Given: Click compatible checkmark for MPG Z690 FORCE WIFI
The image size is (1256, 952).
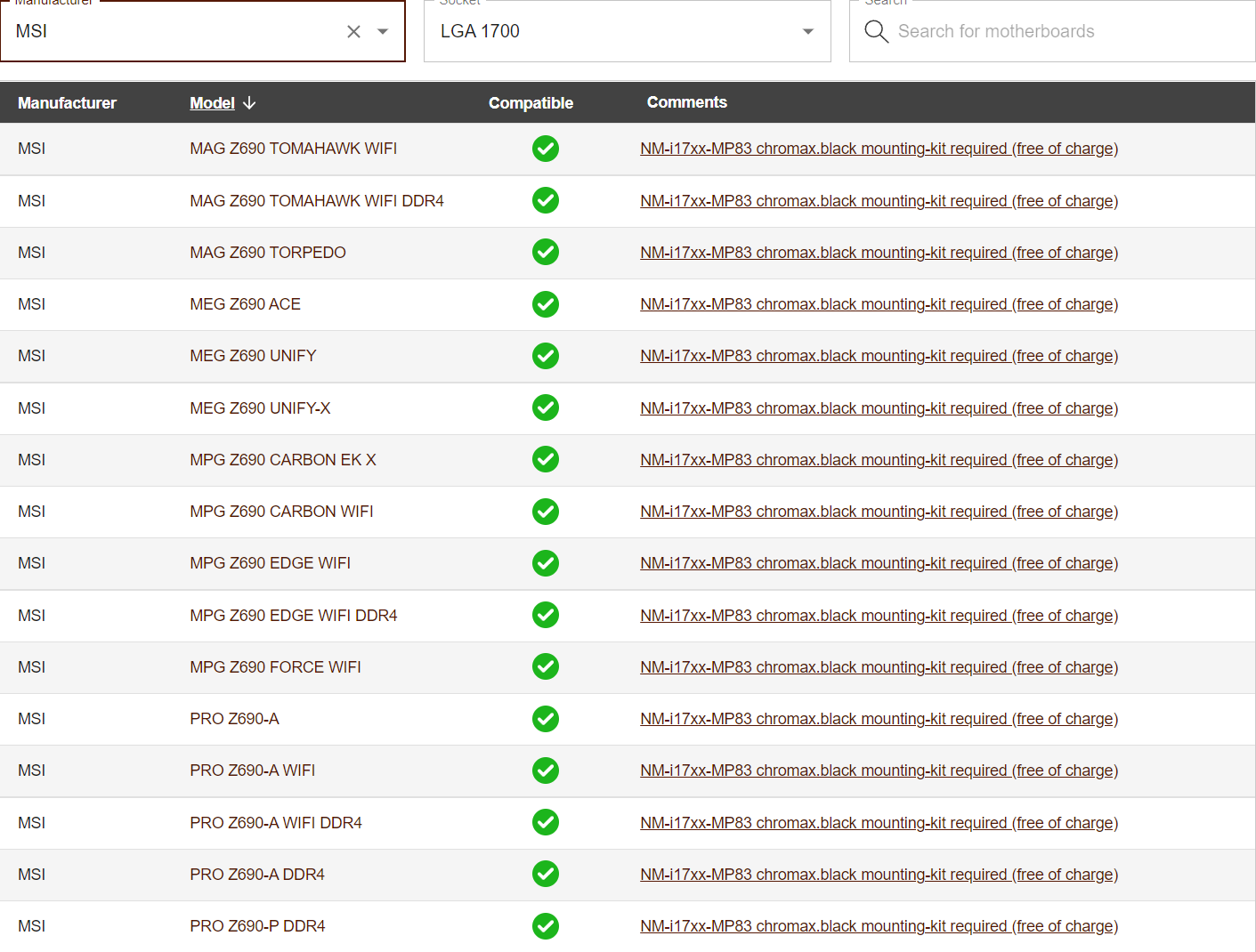Looking at the screenshot, I should (546, 666).
